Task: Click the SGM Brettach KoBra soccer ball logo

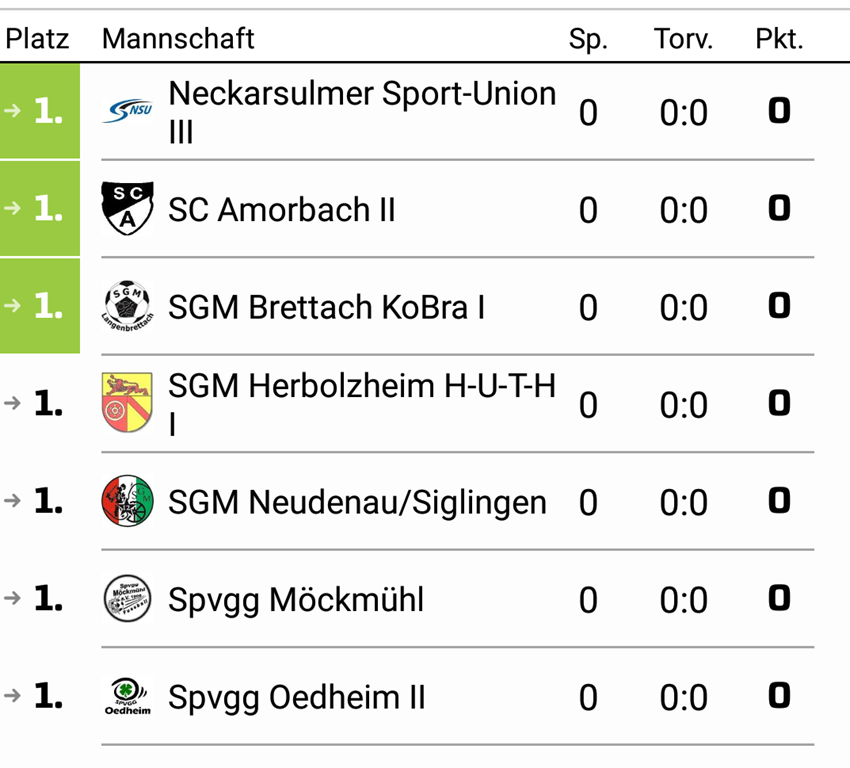Action: pyautogui.click(x=127, y=306)
